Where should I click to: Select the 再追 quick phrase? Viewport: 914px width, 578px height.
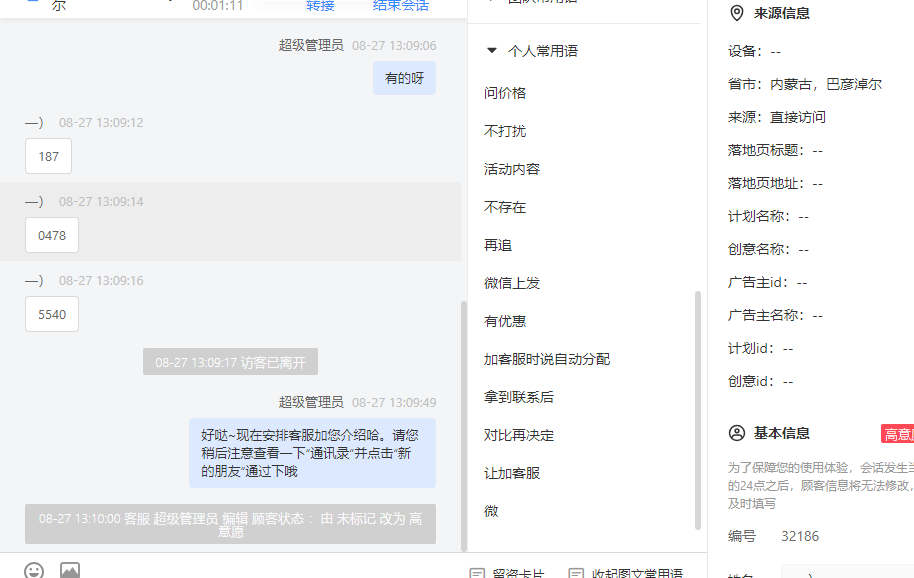click(498, 245)
